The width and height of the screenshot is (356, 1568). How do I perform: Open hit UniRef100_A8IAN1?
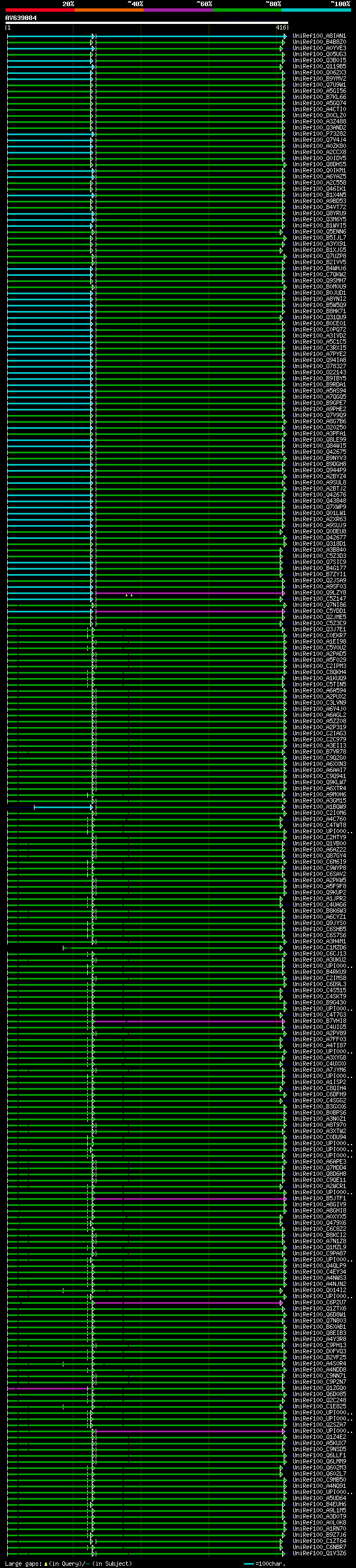click(x=319, y=36)
